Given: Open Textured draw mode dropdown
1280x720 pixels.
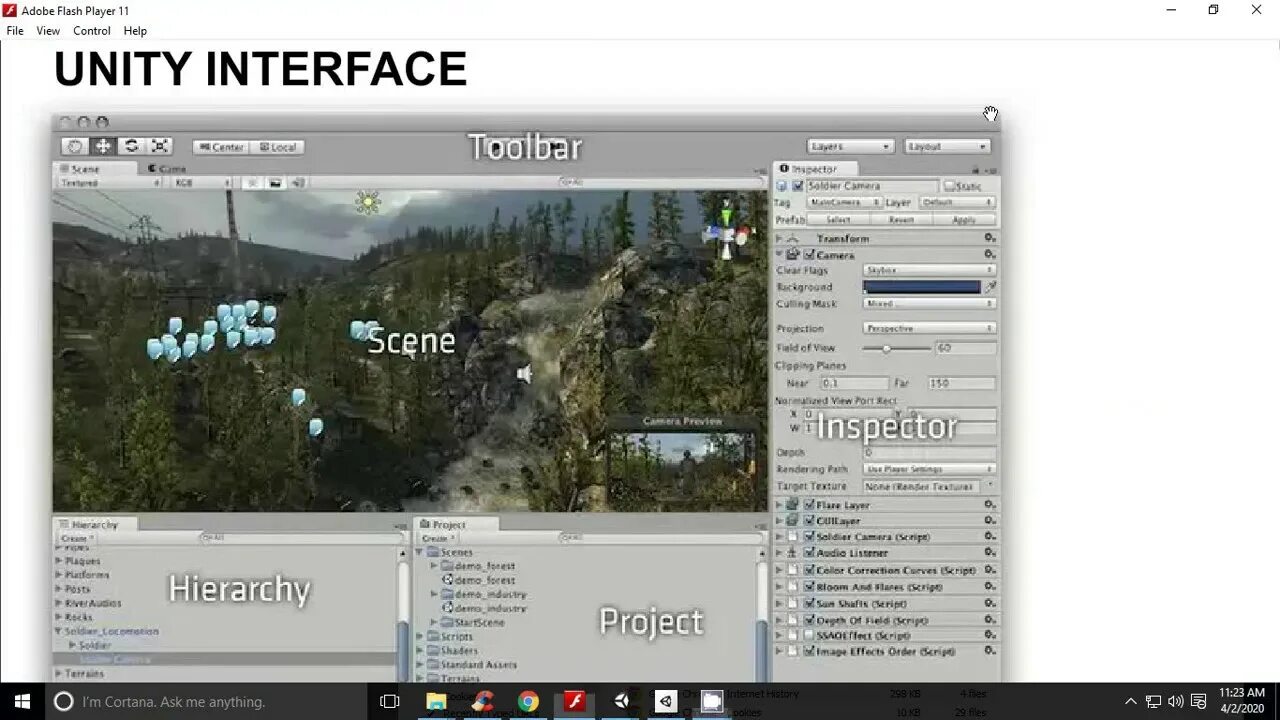Looking at the screenshot, I should [x=109, y=183].
